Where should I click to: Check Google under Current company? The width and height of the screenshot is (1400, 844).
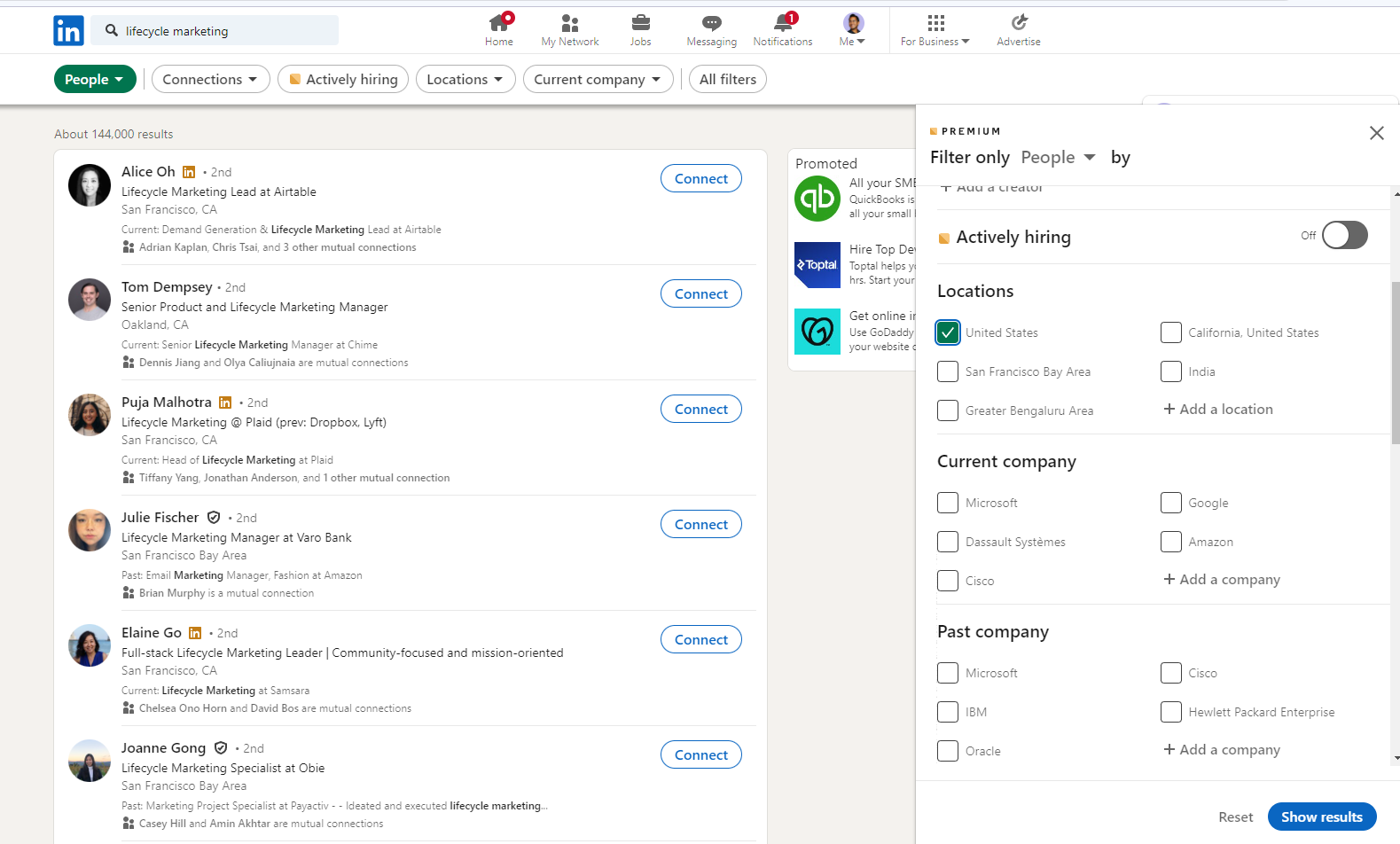point(1171,503)
